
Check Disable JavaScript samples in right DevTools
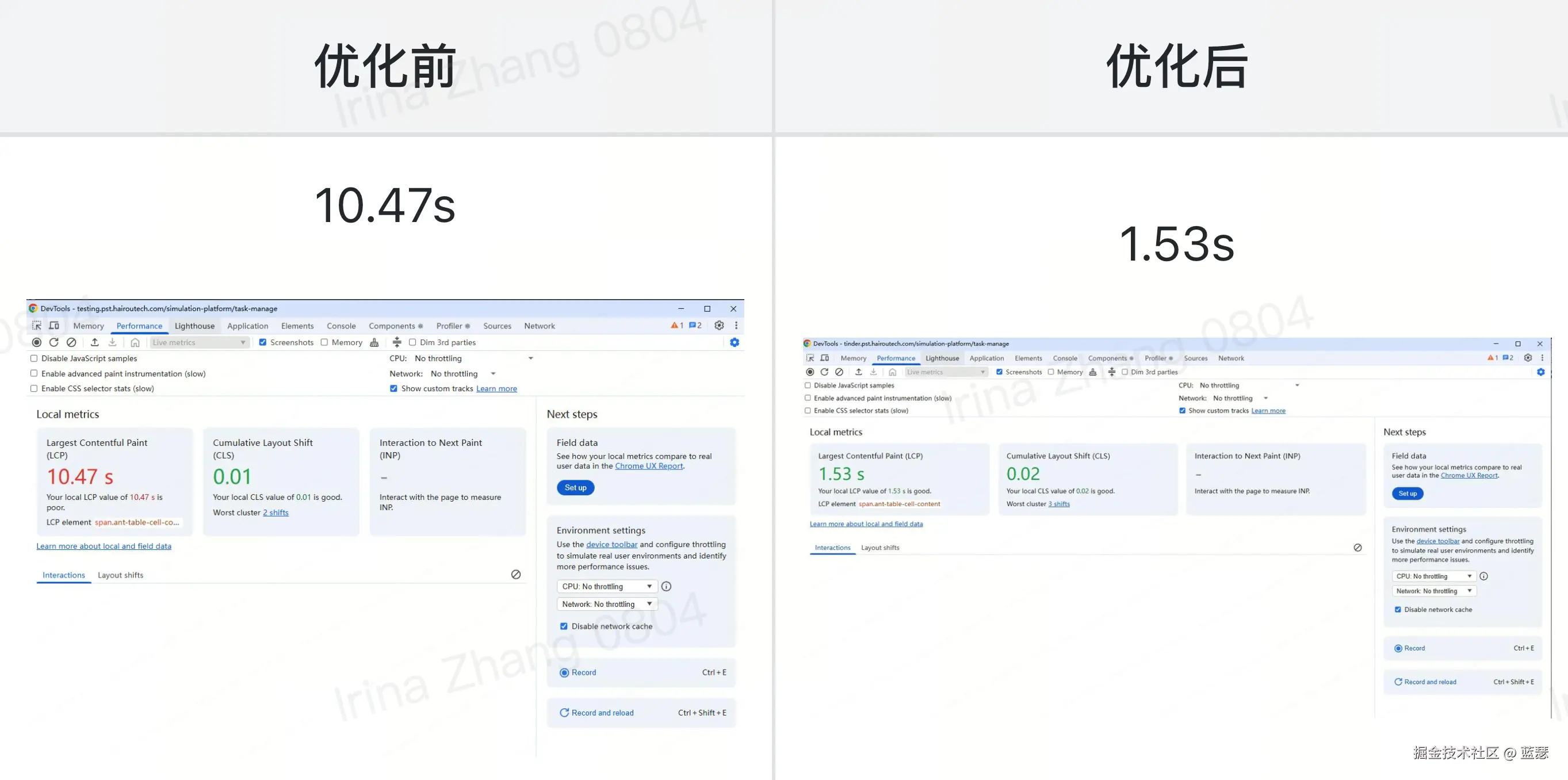pos(808,385)
